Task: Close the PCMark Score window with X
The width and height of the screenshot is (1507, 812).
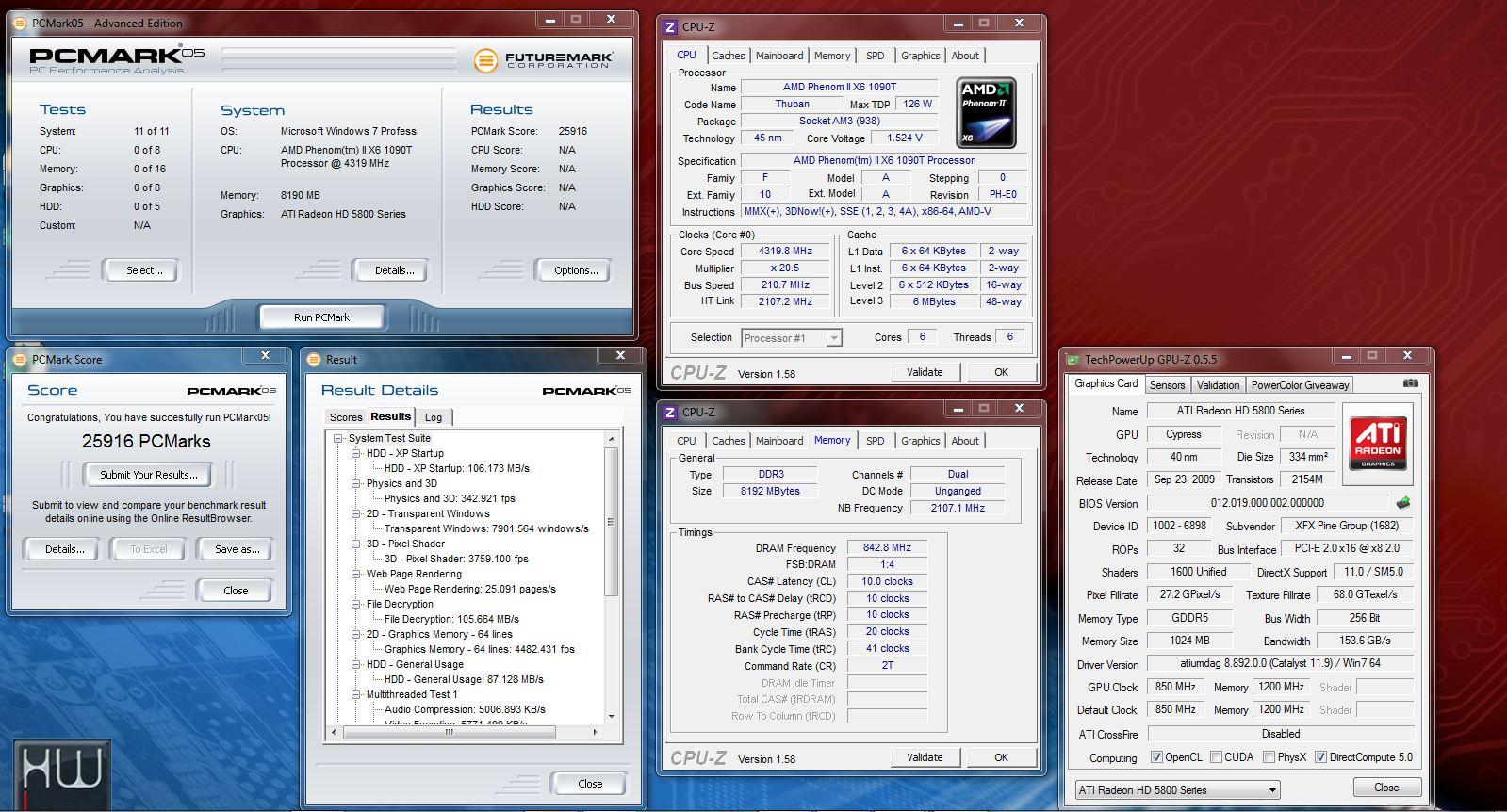Action: click(265, 356)
